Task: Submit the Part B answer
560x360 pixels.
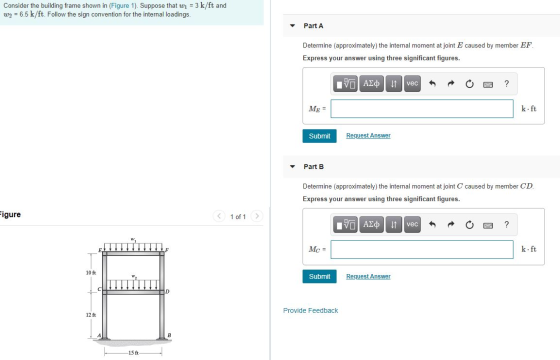Action: click(x=319, y=276)
